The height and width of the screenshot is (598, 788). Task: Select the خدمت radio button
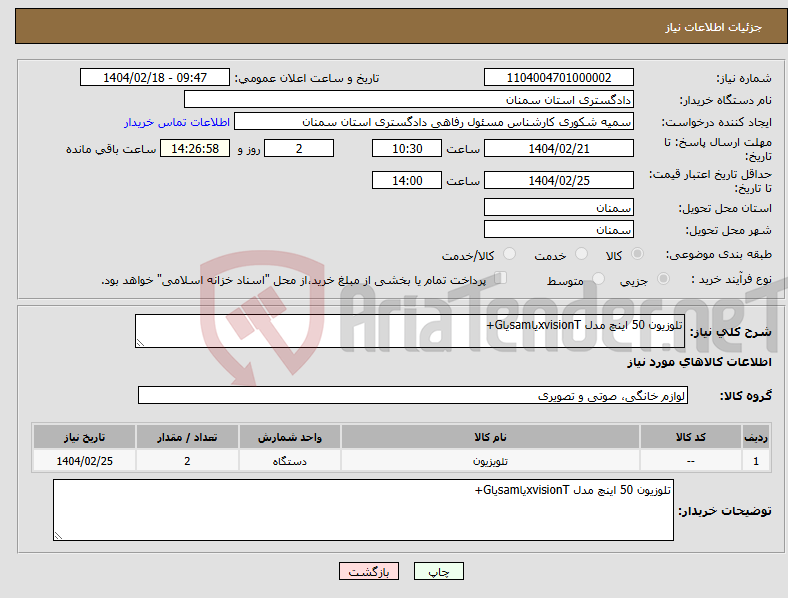(581, 254)
